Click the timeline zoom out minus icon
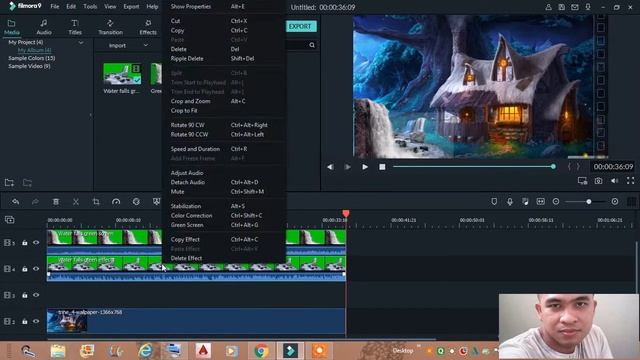The image size is (640, 360). (556, 202)
